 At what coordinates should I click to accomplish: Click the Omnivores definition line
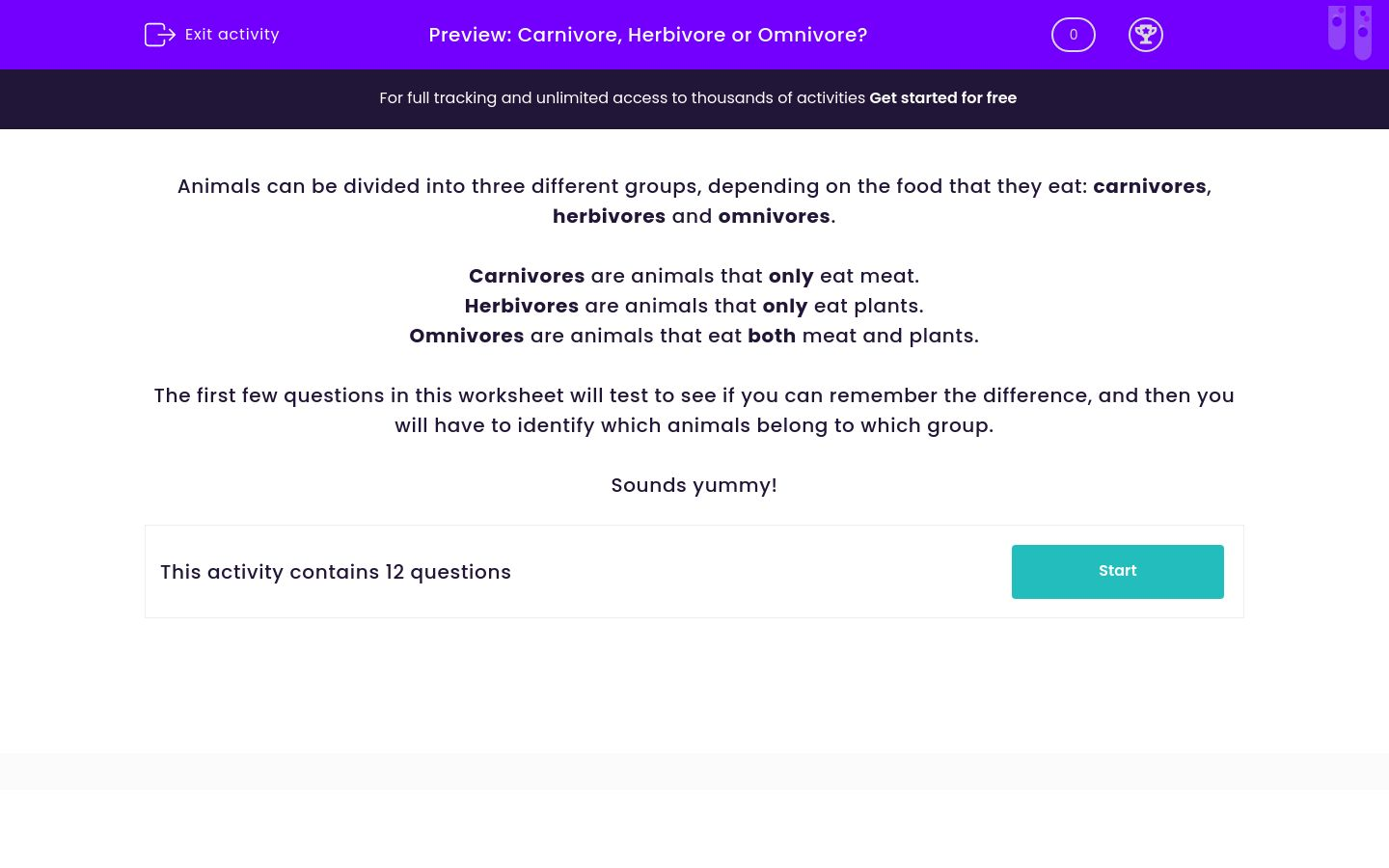pos(694,336)
